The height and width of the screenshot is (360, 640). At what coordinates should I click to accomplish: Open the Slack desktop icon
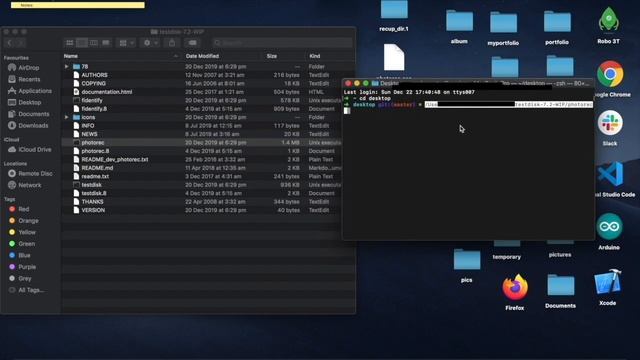coord(610,123)
